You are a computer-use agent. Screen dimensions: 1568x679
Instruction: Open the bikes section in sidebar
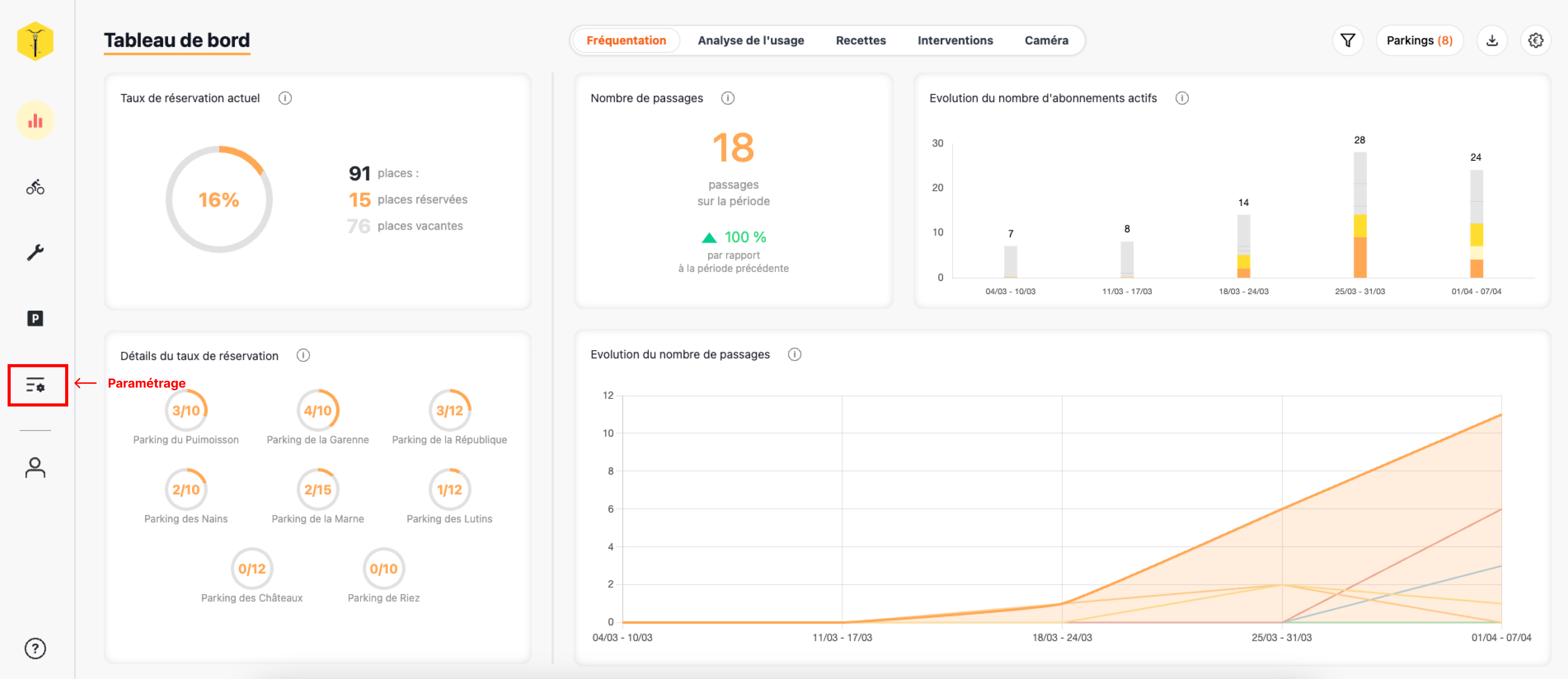[x=35, y=187]
